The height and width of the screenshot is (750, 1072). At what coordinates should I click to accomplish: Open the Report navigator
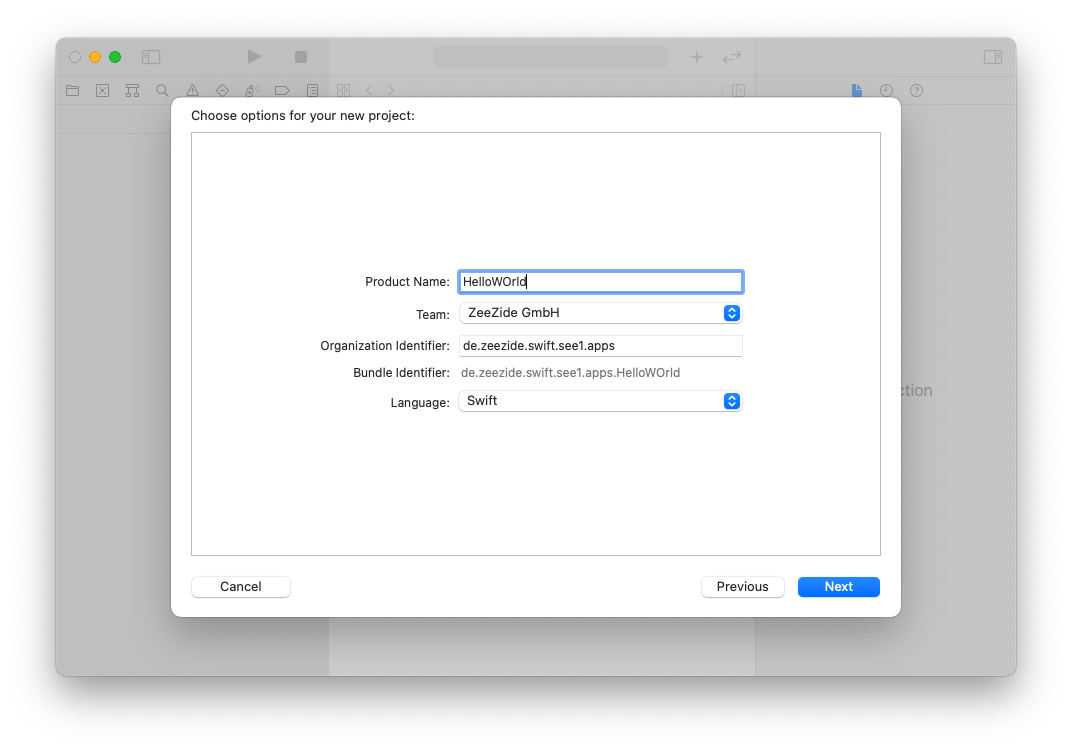312,90
